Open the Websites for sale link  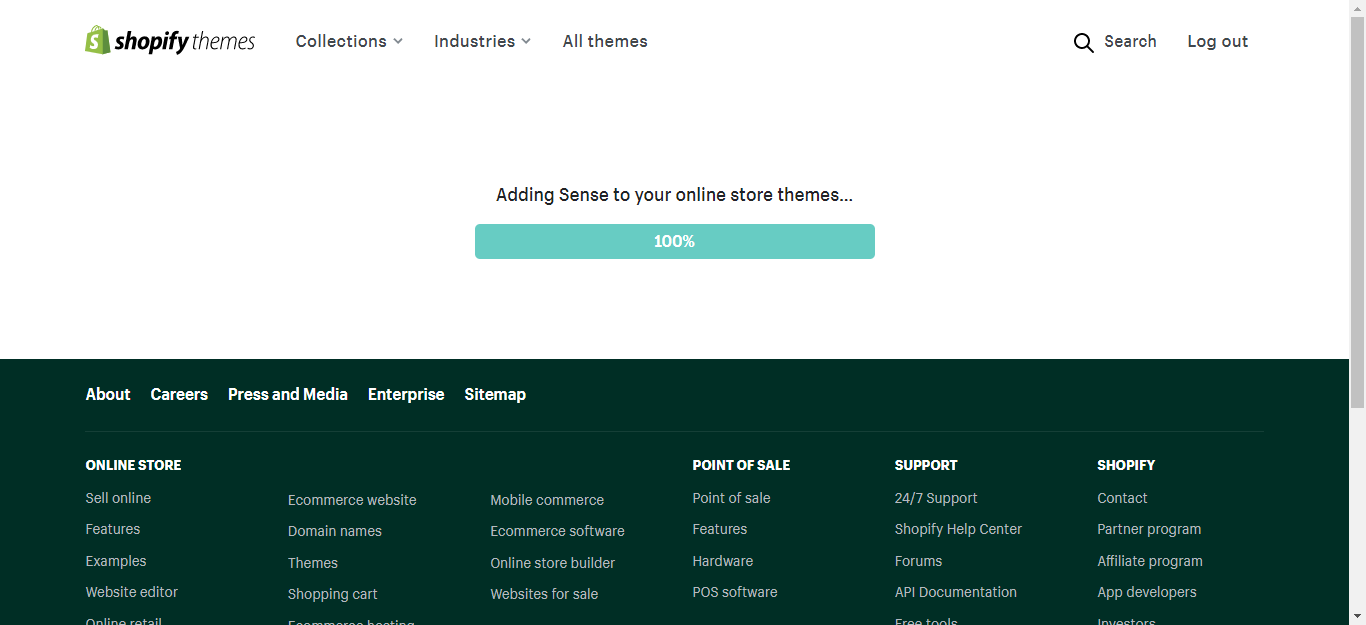click(544, 594)
